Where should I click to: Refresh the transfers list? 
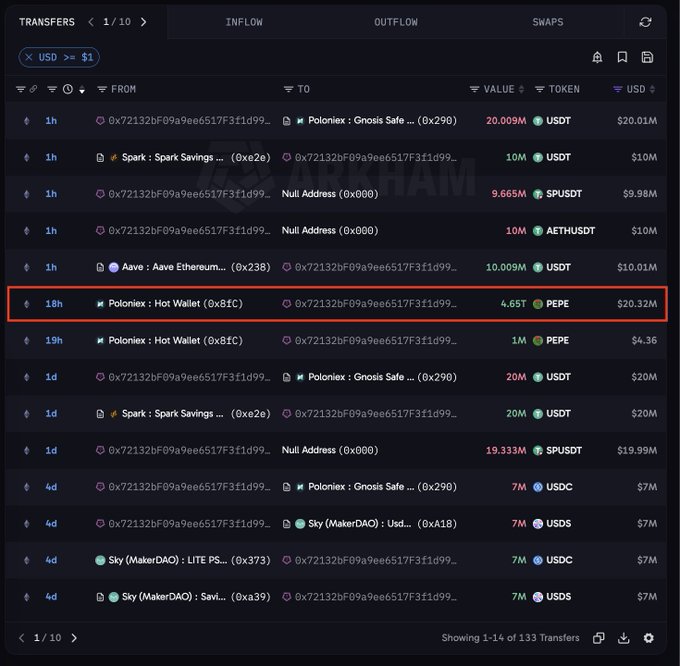tap(645, 22)
